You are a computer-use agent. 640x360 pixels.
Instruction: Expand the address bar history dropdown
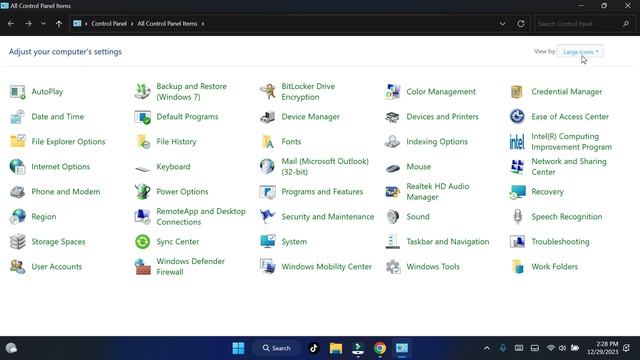click(502, 24)
